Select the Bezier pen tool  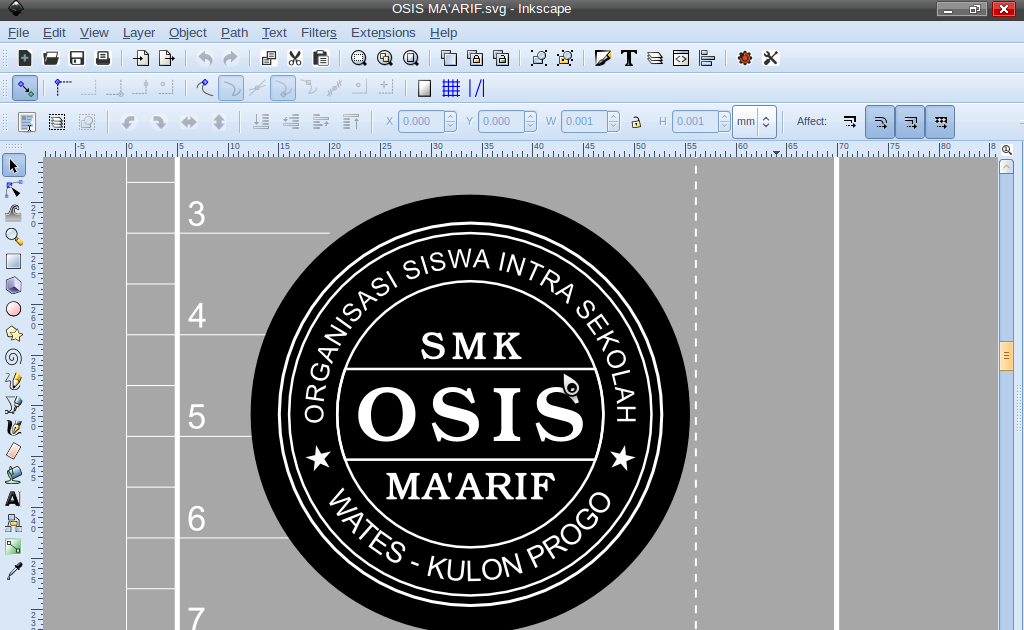pos(13,405)
